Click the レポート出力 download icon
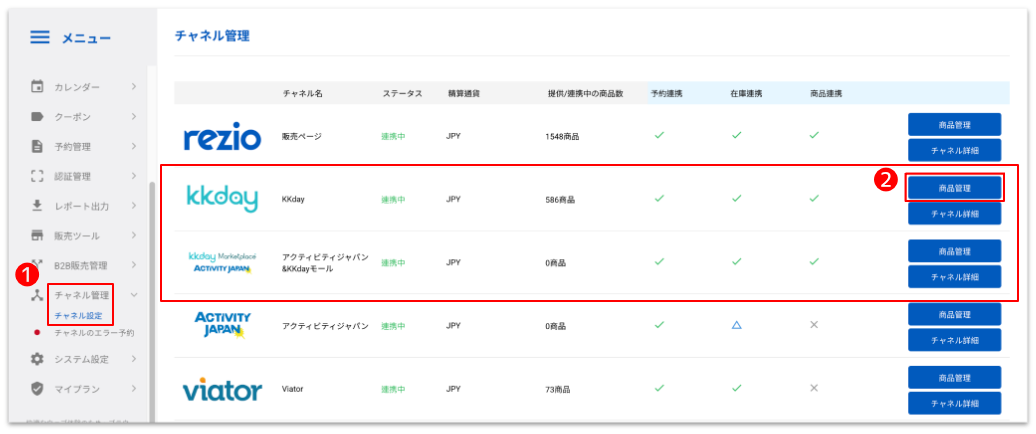The width and height of the screenshot is (1036, 434). pos(38,206)
